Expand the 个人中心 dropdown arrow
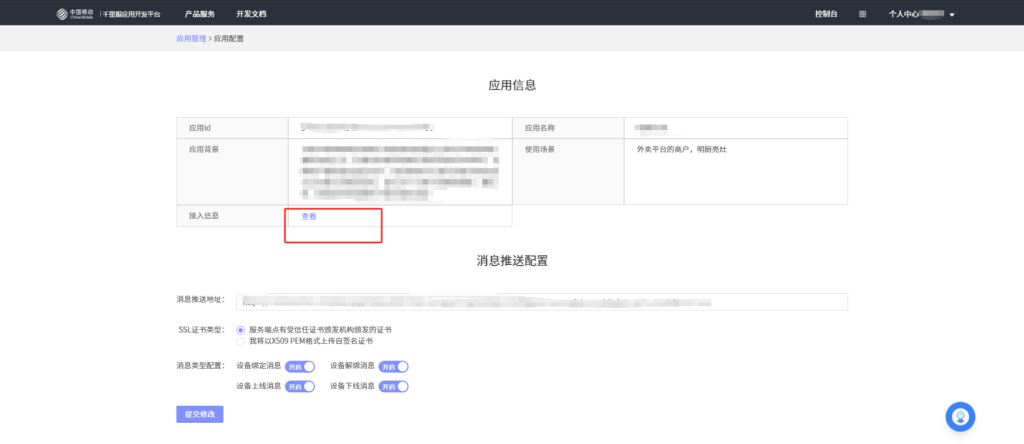The width and height of the screenshot is (1024, 444). pos(952,15)
